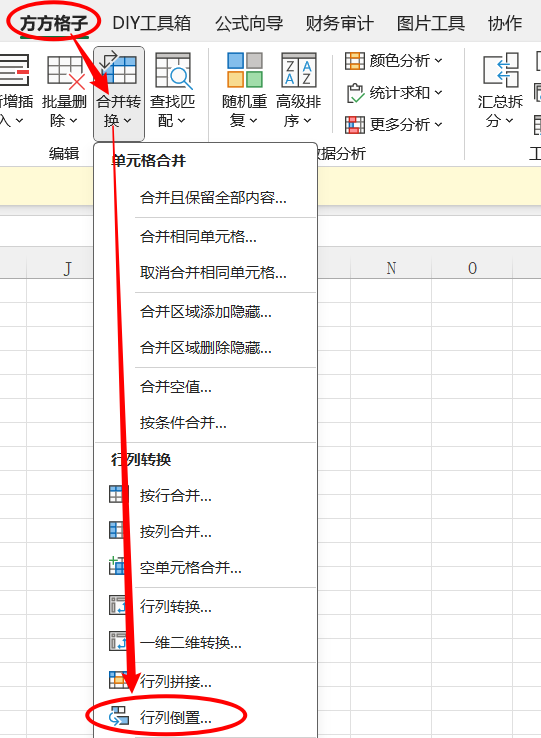Collapse the 合并转换 dropdown button

coord(119,94)
